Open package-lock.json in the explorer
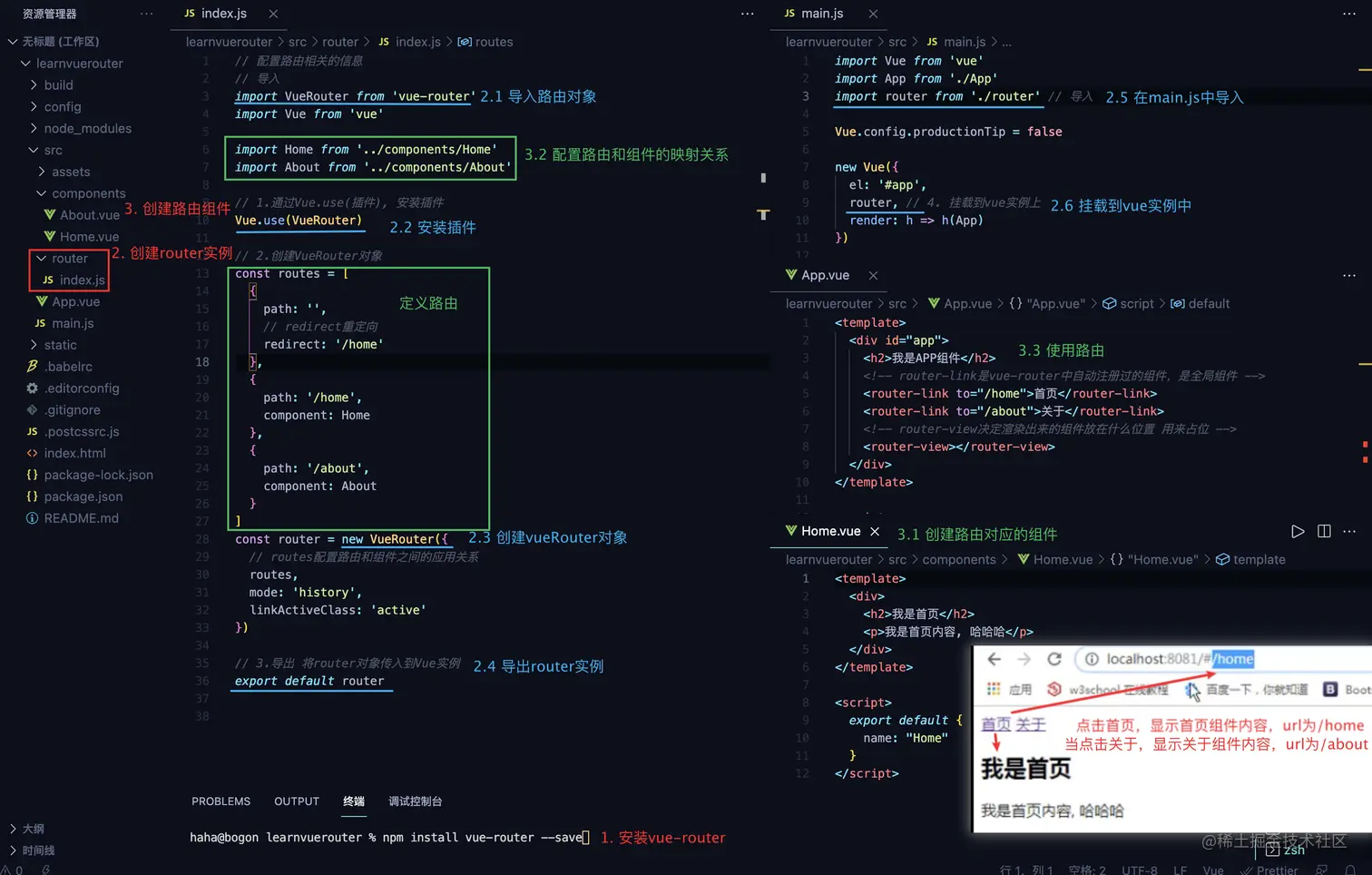 pos(90,475)
